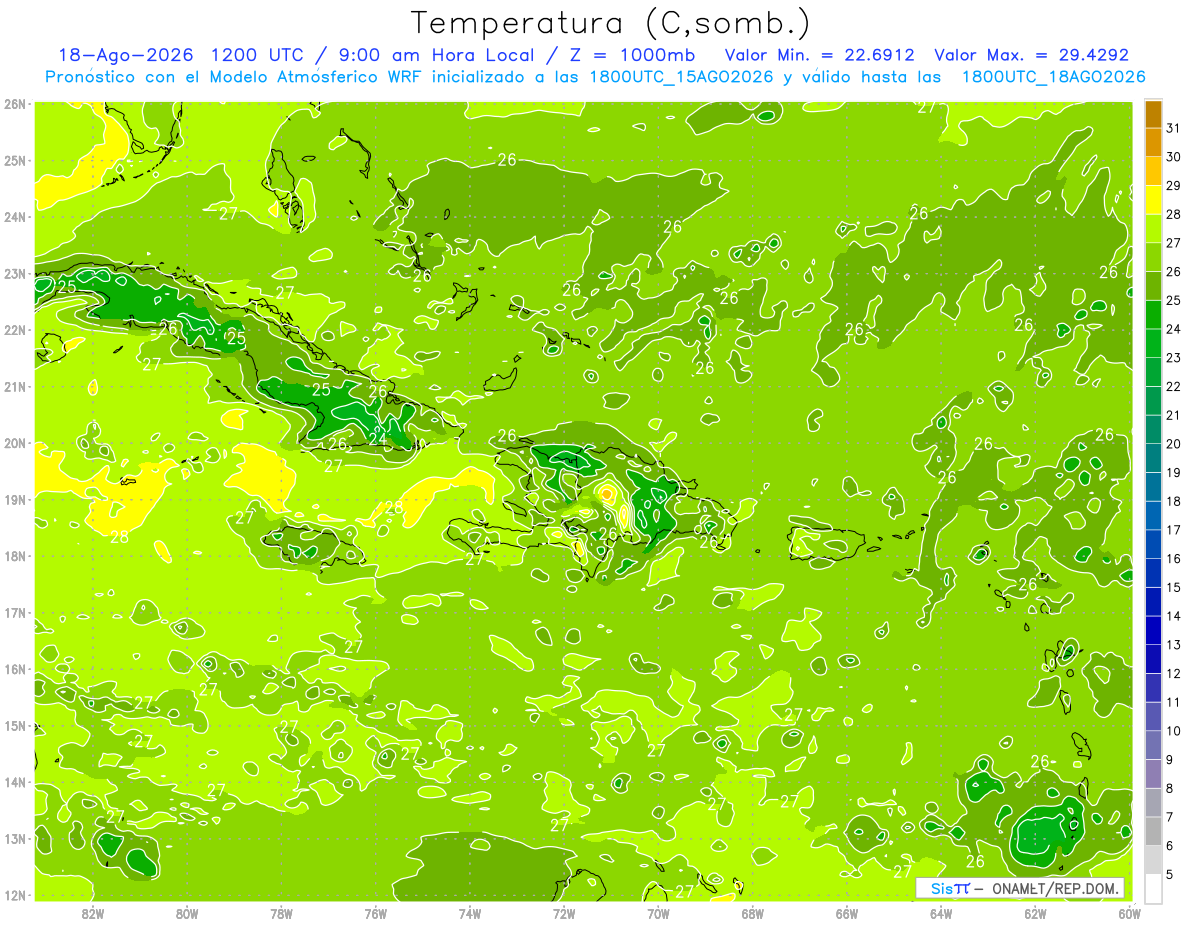Click the '80W' longitude axis label
The height and width of the screenshot is (927, 1200).
[187, 913]
